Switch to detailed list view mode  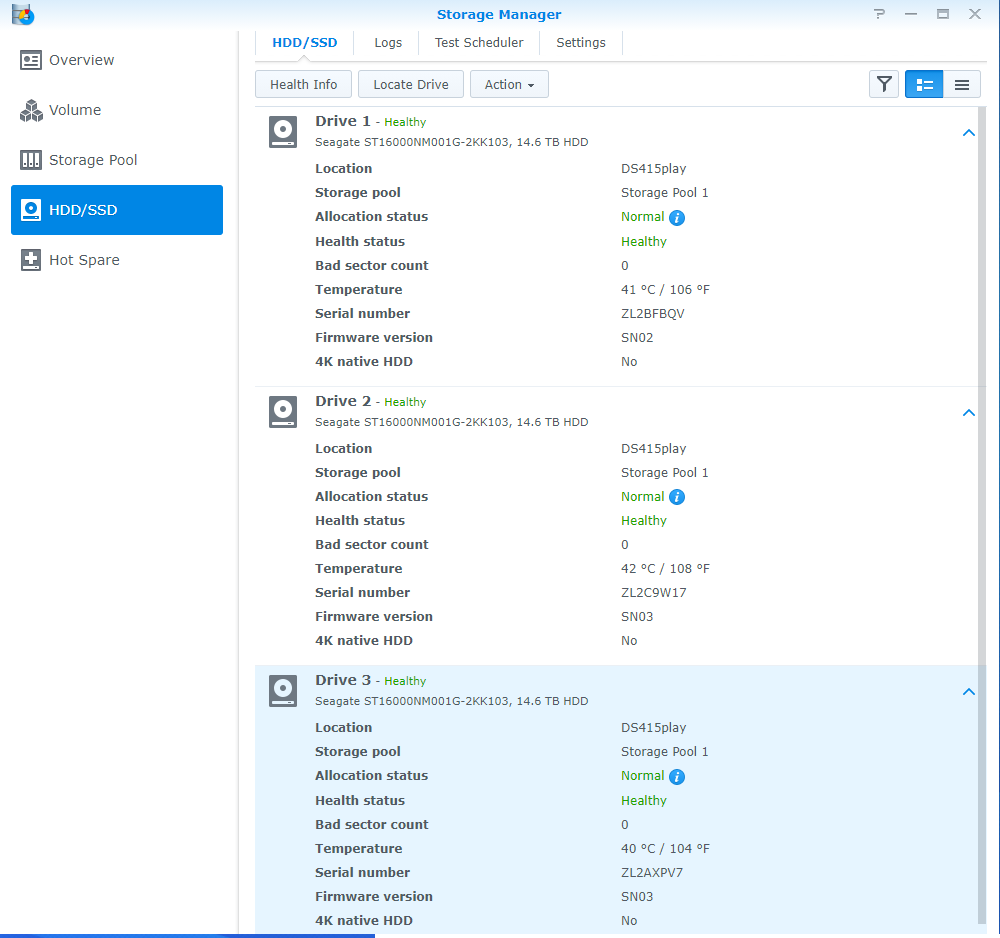click(x=923, y=84)
